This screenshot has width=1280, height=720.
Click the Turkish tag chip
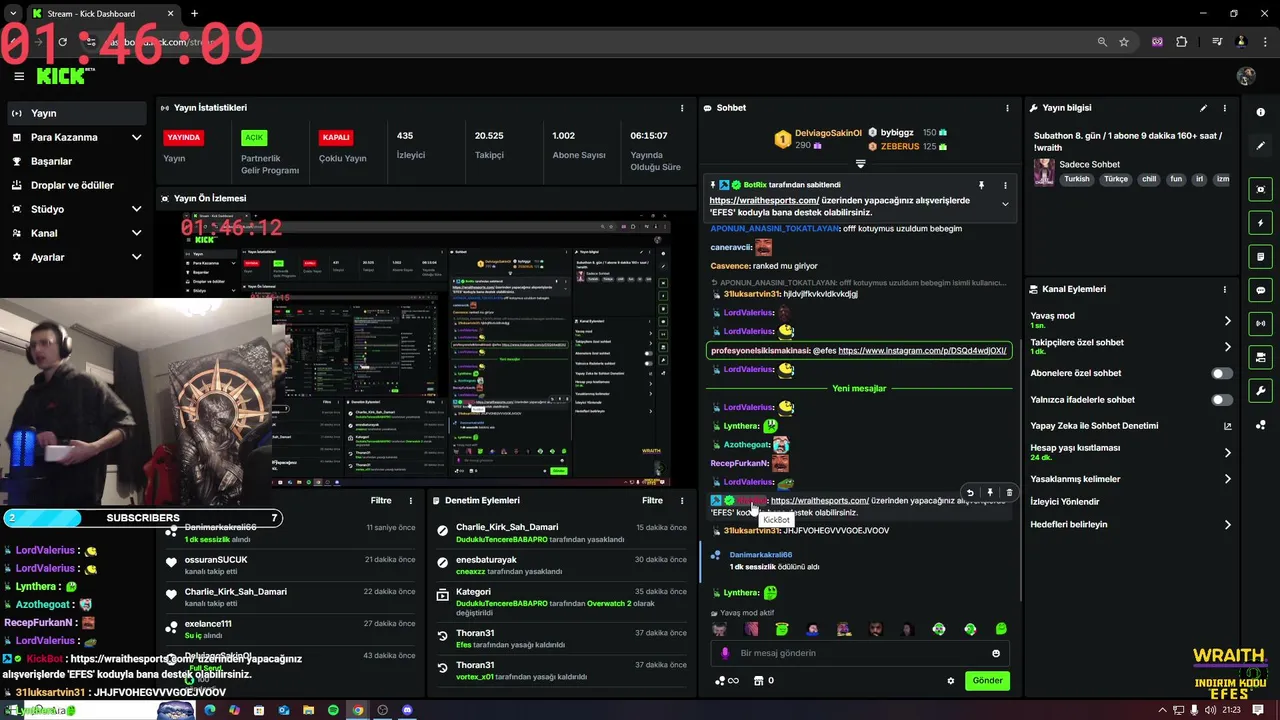1077,180
